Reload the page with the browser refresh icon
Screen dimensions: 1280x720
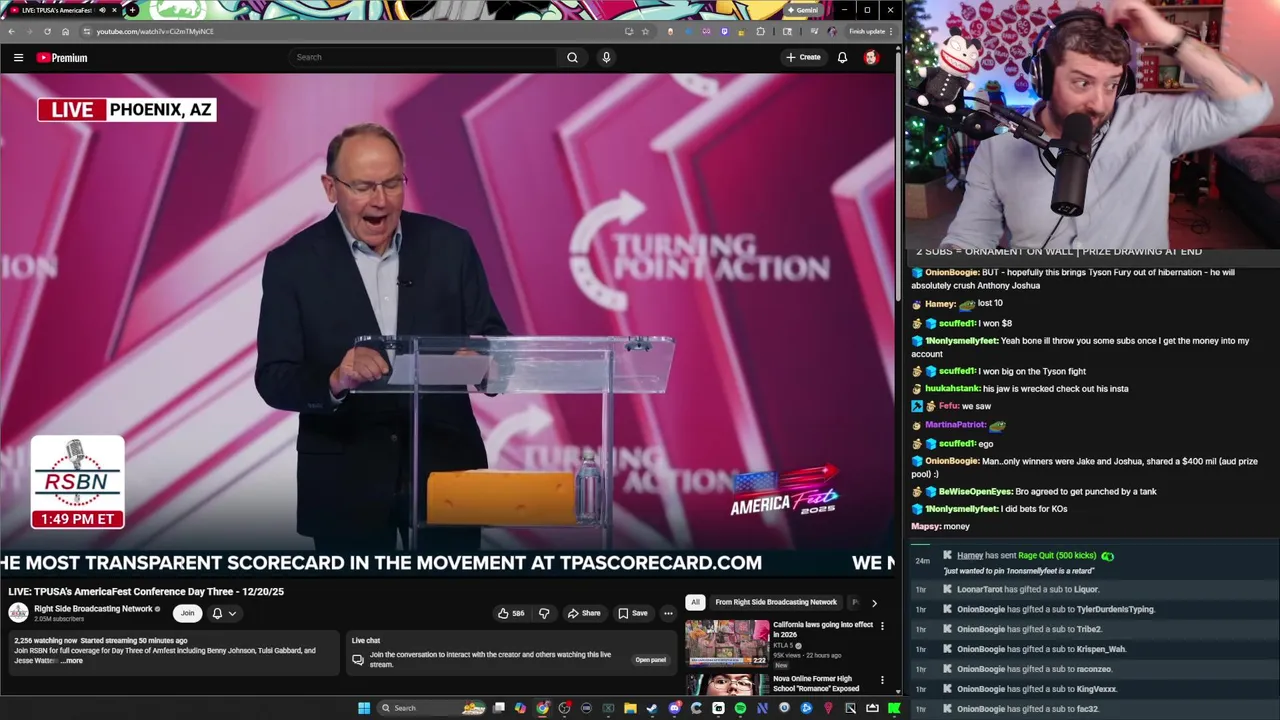pyautogui.click(x=47, y=31)
